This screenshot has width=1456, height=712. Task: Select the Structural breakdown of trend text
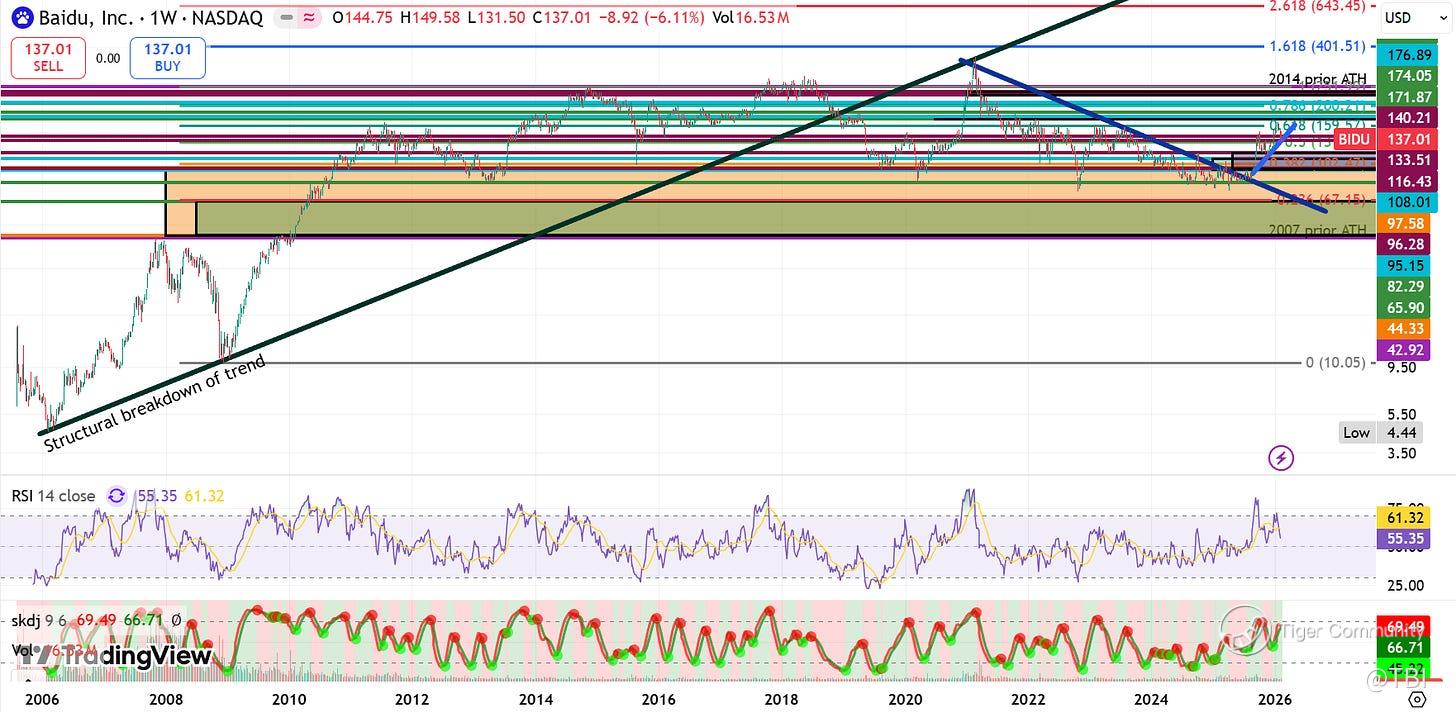coord(155,404)
